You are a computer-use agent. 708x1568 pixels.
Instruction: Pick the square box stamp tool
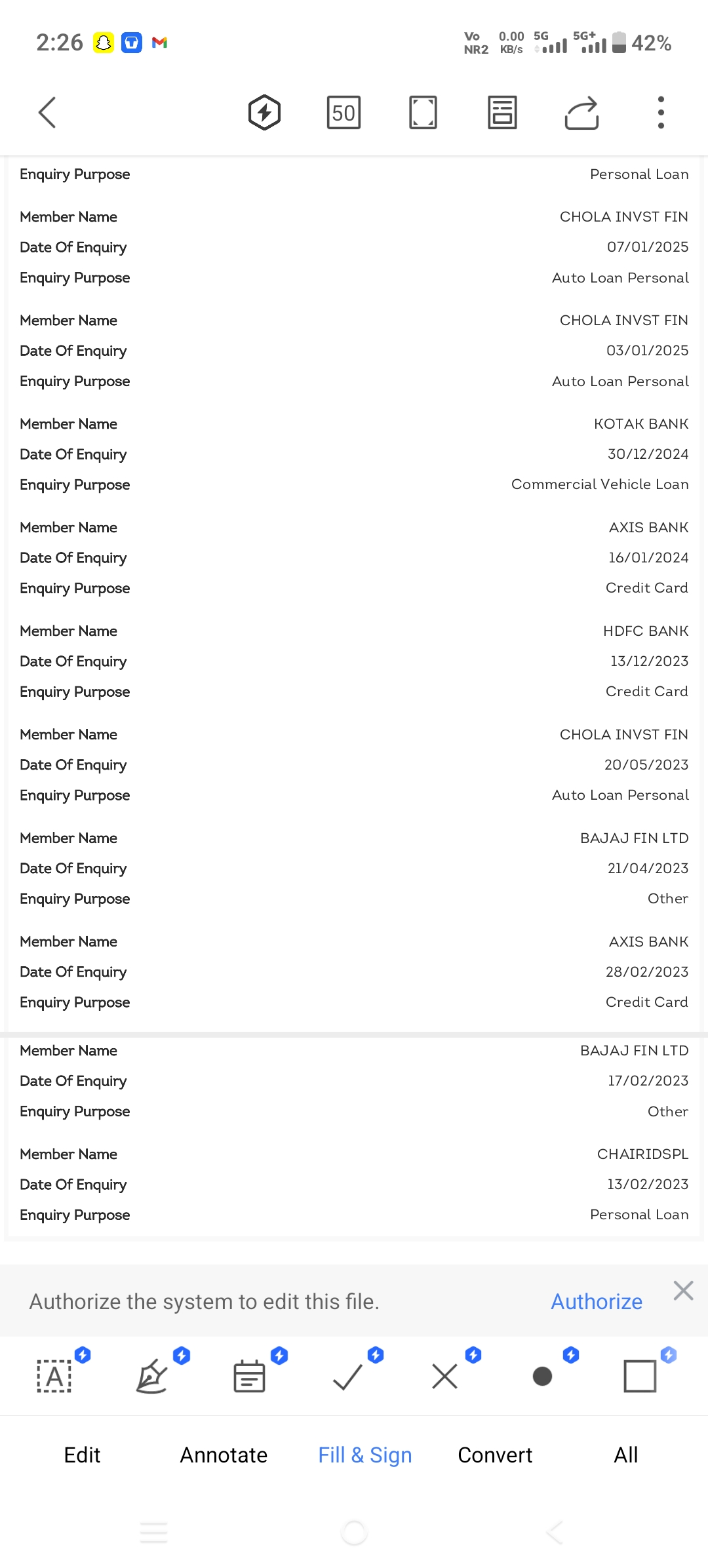(x=640, y=1375)
